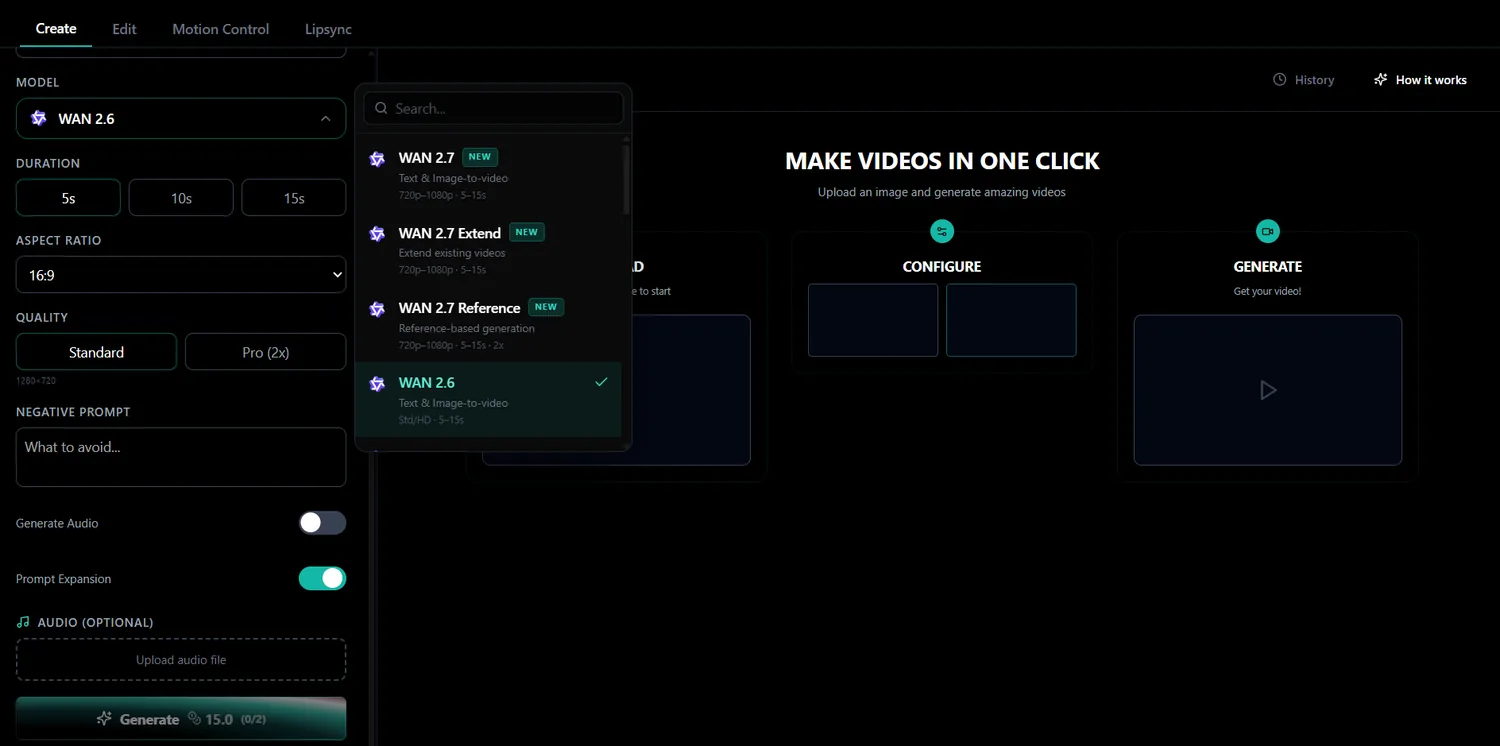The image size is (1500, 746).
Task: Click the play icon in Generate preview
Action: click(1268, 390)
